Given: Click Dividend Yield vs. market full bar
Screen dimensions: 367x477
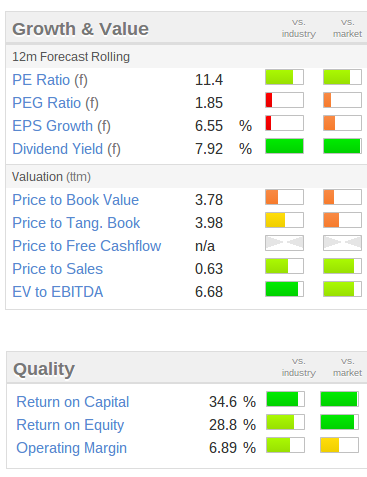Looking at the screenshot, I should (x=342, y=146).
